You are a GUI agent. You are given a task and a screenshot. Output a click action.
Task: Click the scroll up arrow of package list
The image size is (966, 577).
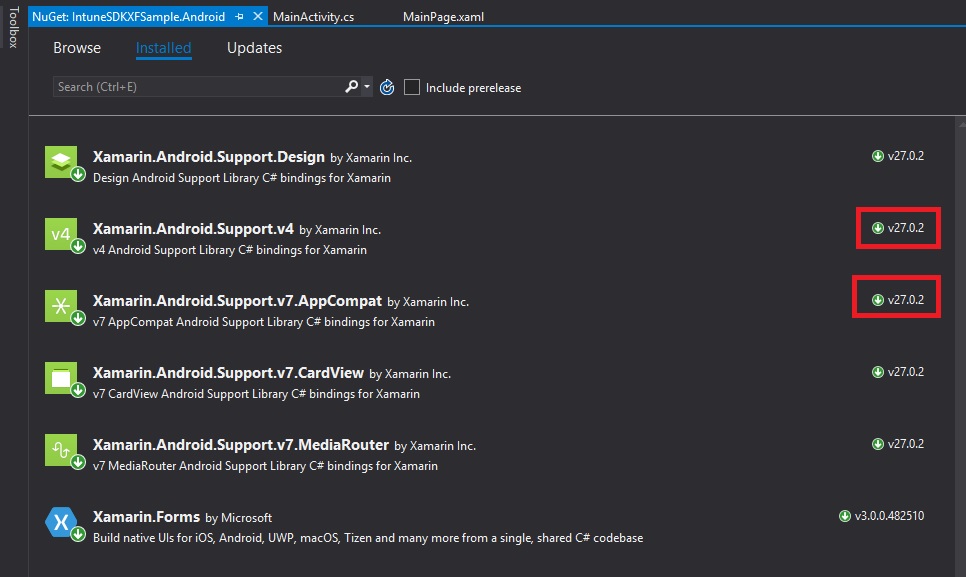[962, 125]
